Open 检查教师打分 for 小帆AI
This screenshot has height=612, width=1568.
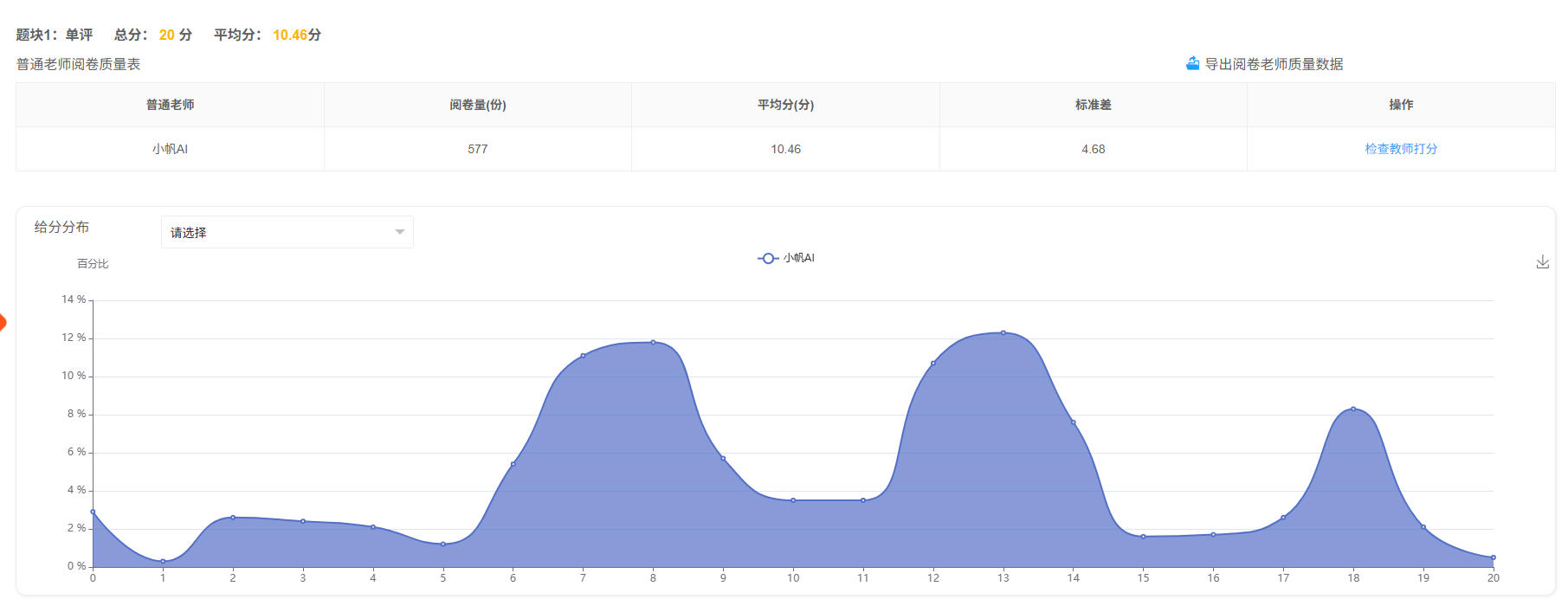coord(1401,149)
